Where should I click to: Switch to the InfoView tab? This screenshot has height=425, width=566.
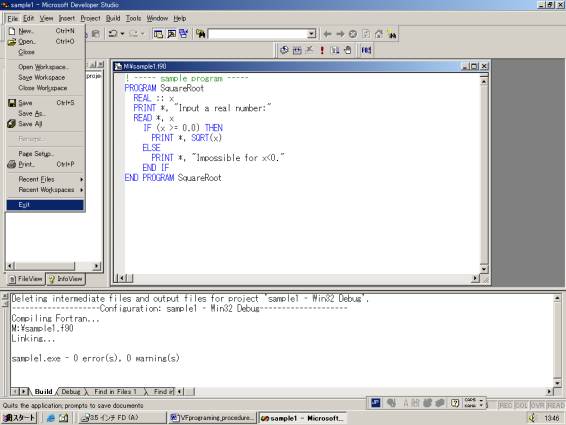[x=66, y=279]
